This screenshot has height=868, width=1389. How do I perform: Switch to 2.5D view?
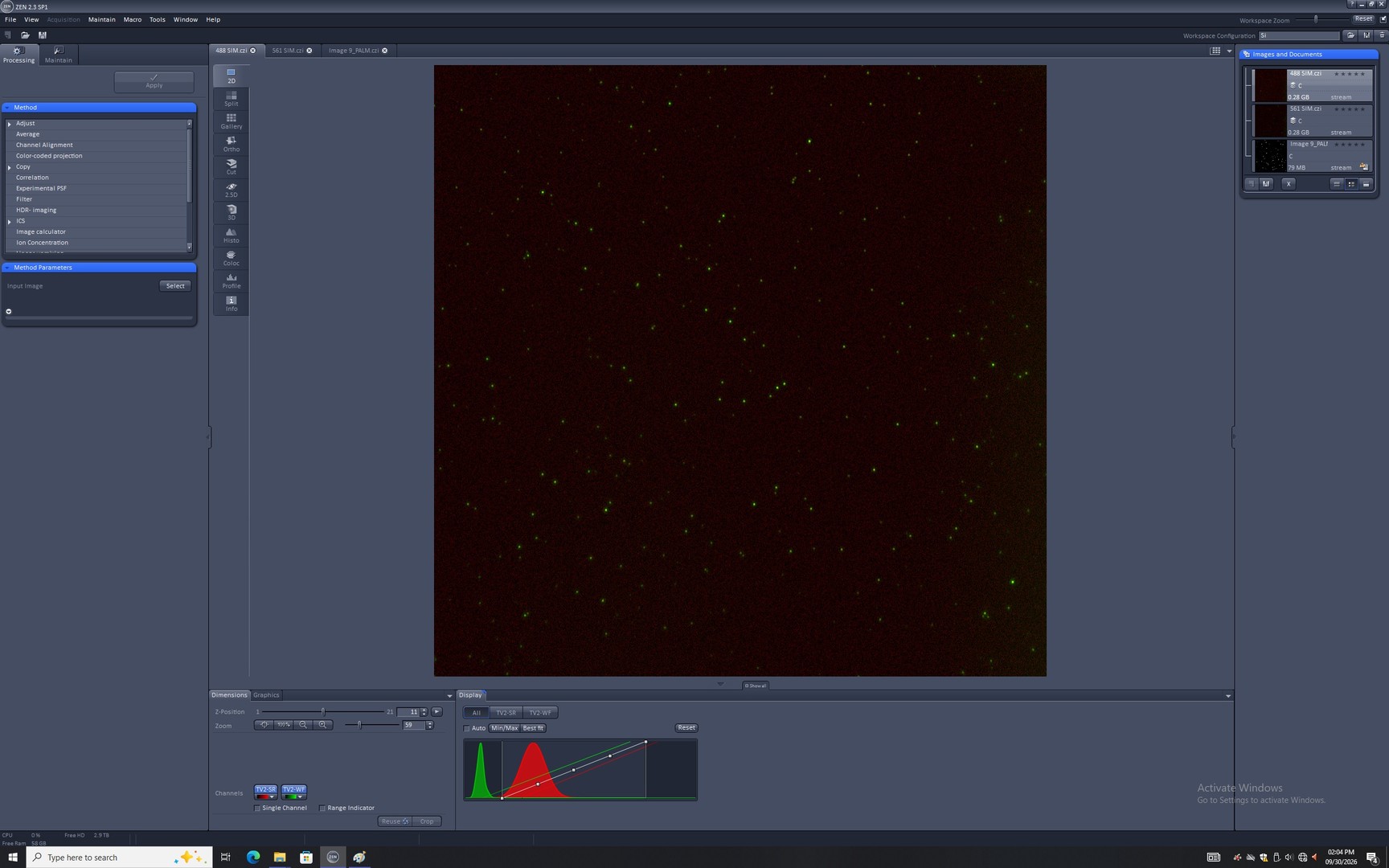[231, 190]
